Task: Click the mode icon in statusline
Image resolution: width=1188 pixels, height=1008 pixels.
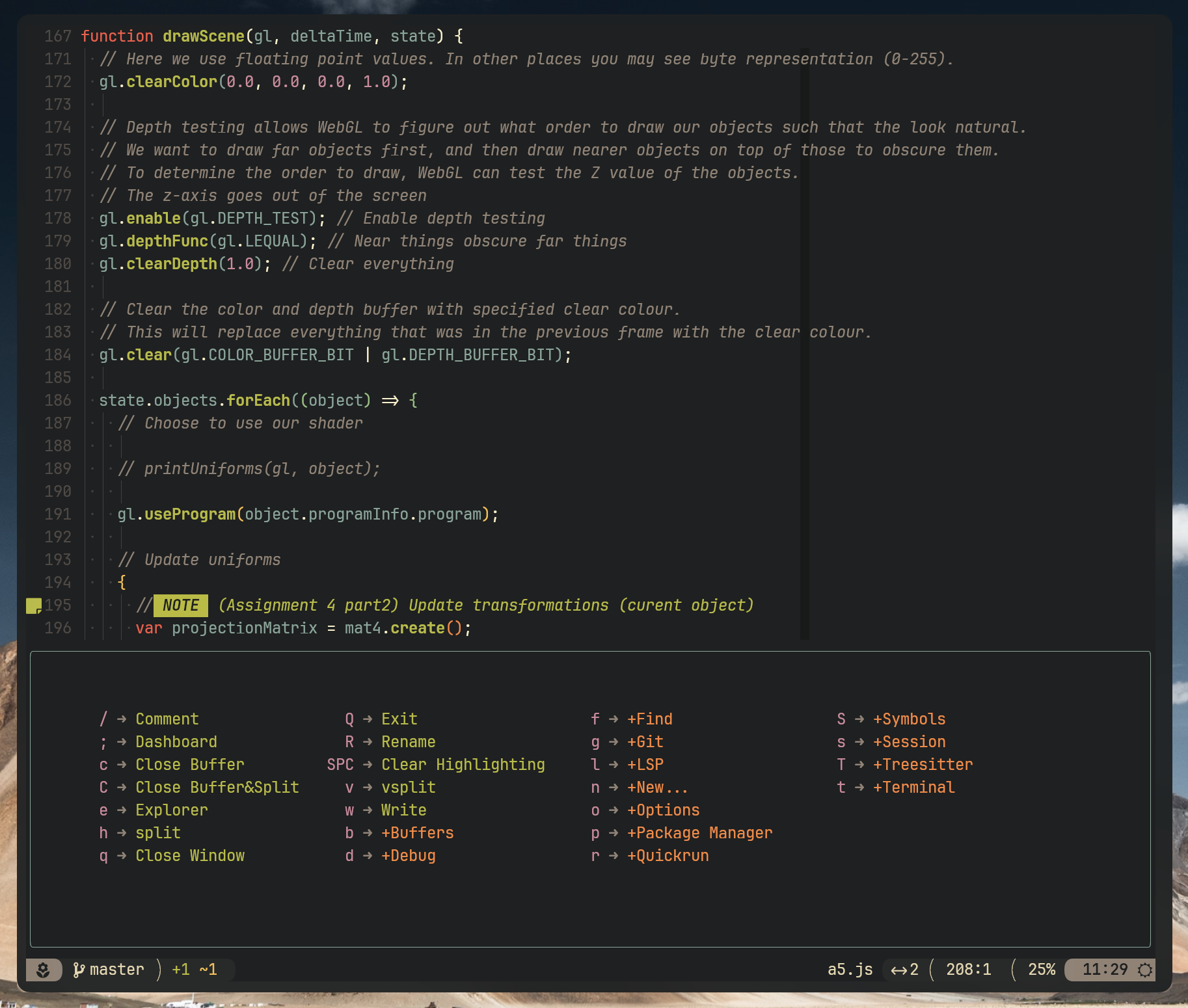Action: click(43, 970)
